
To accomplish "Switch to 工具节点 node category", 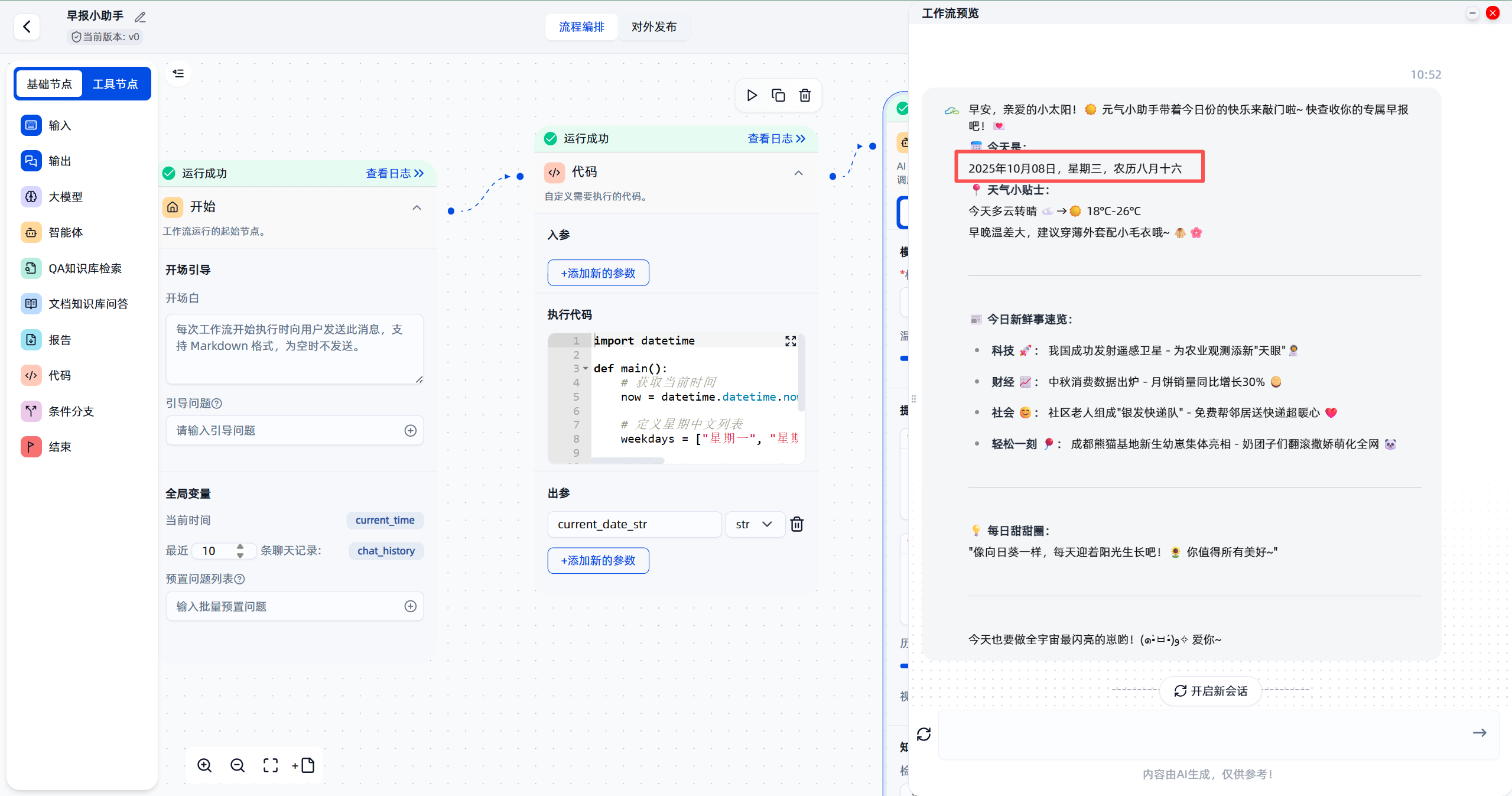I will tap(115, 84).
